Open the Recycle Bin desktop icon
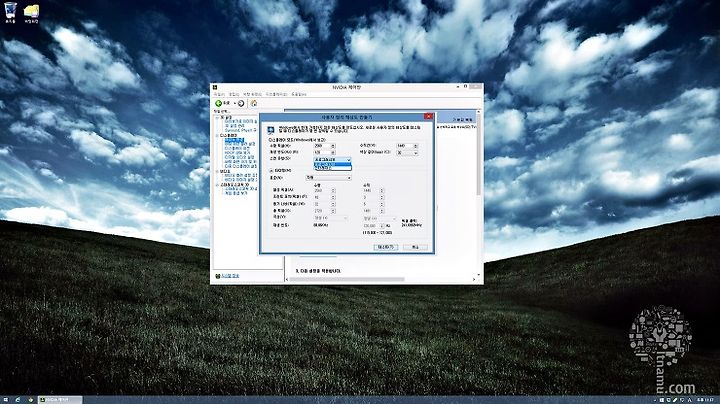Viewport: 720px width, 404px height. (x=10, y=12)
